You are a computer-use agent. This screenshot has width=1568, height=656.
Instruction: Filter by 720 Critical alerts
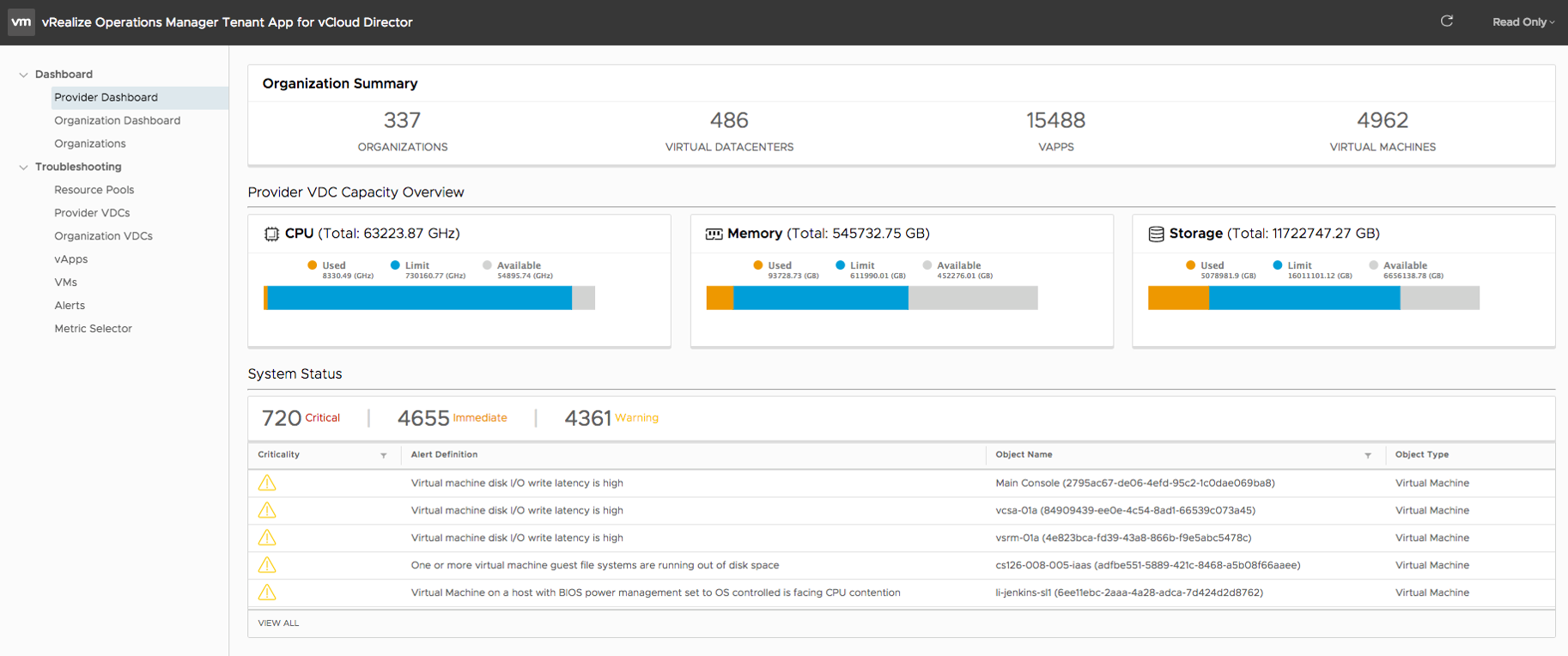click(301, 419)
